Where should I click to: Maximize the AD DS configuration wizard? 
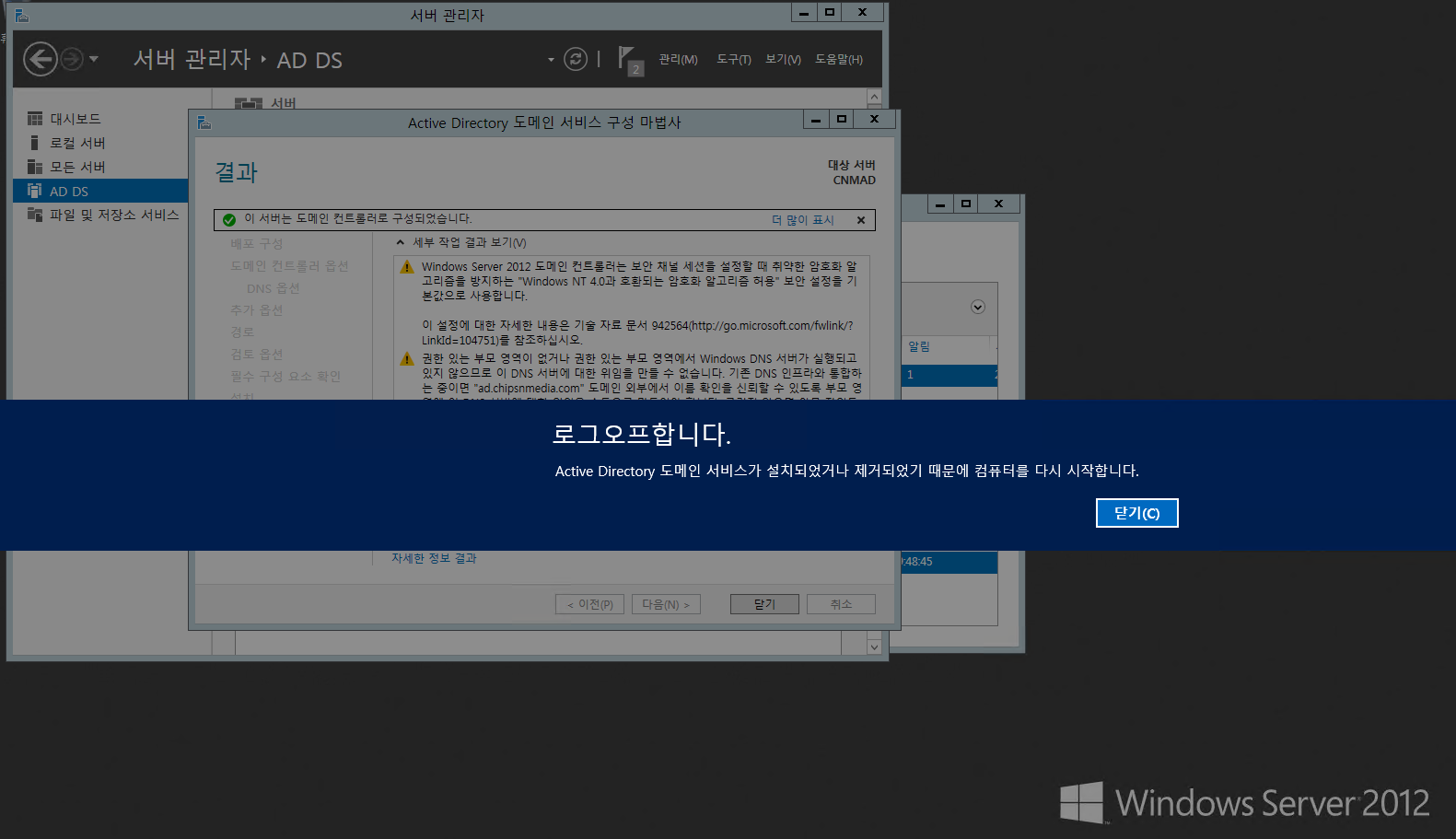(x=841, y=120)
